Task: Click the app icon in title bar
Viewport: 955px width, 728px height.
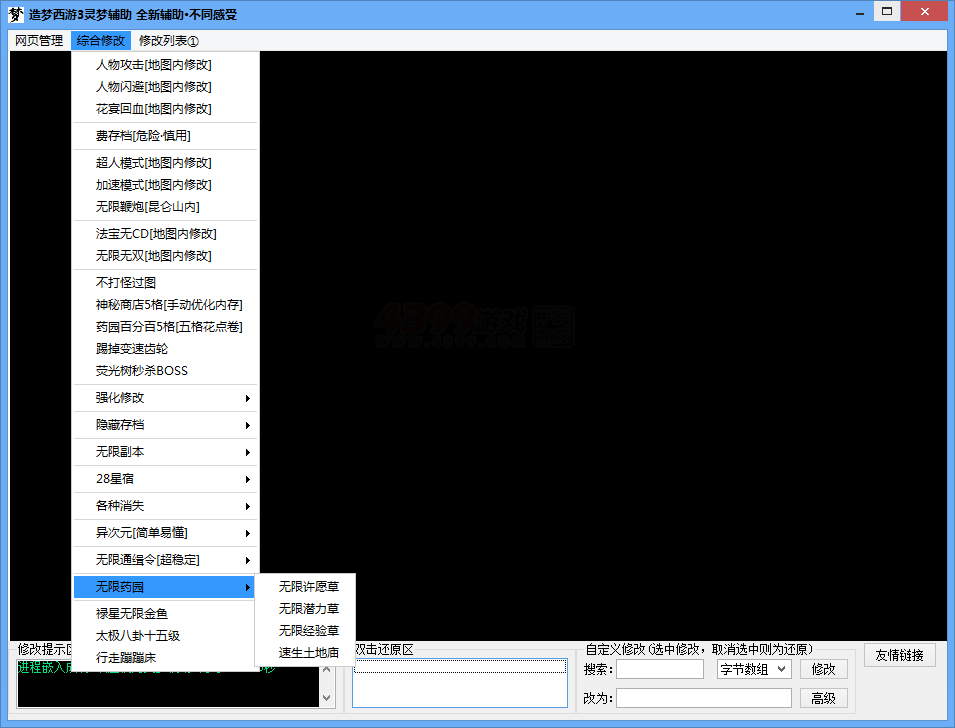Action: click(16, 15)
